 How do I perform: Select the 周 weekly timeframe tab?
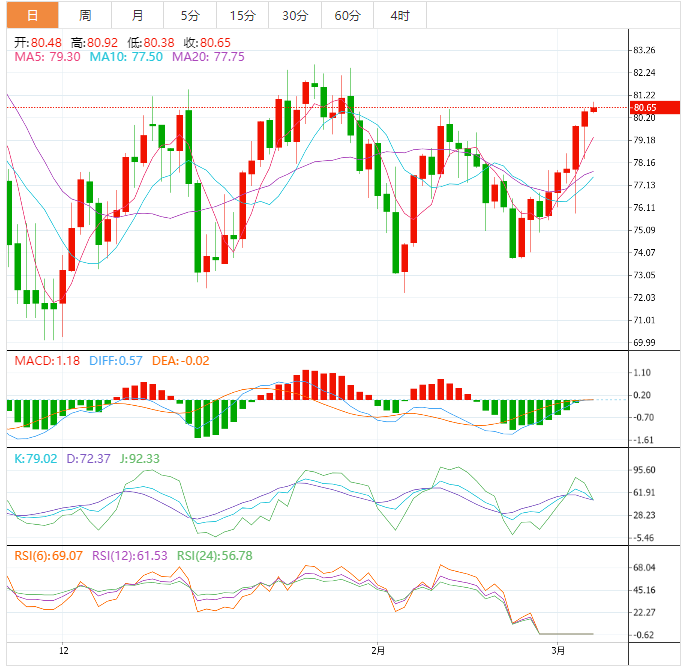click(x=85, y=15)
